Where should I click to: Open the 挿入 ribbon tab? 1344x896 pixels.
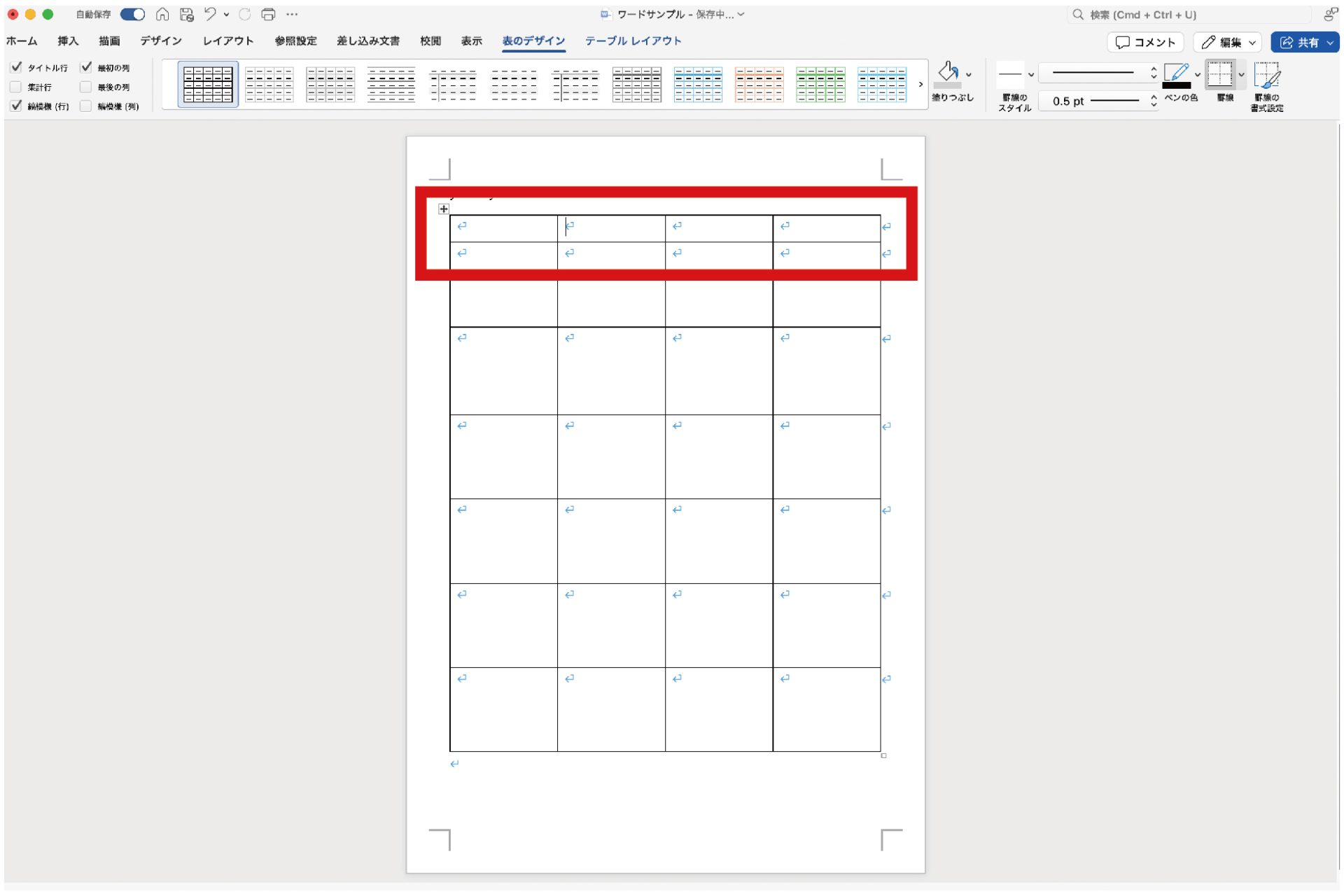(x=68, y=41)
